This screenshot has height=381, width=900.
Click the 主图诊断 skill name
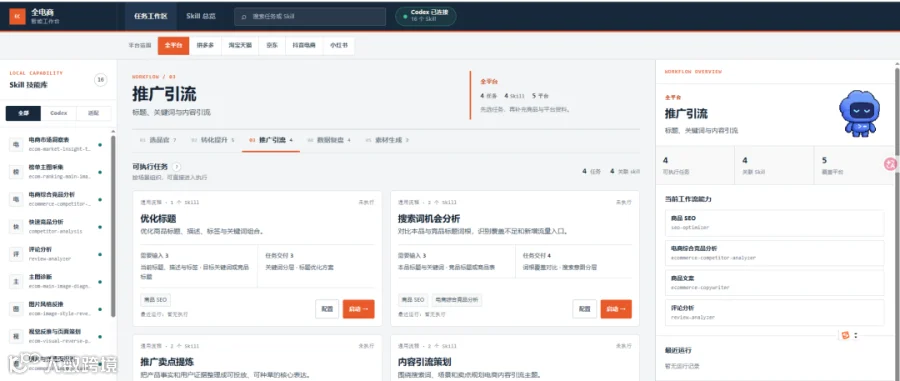pyautogui.click(x=40, y=277)
